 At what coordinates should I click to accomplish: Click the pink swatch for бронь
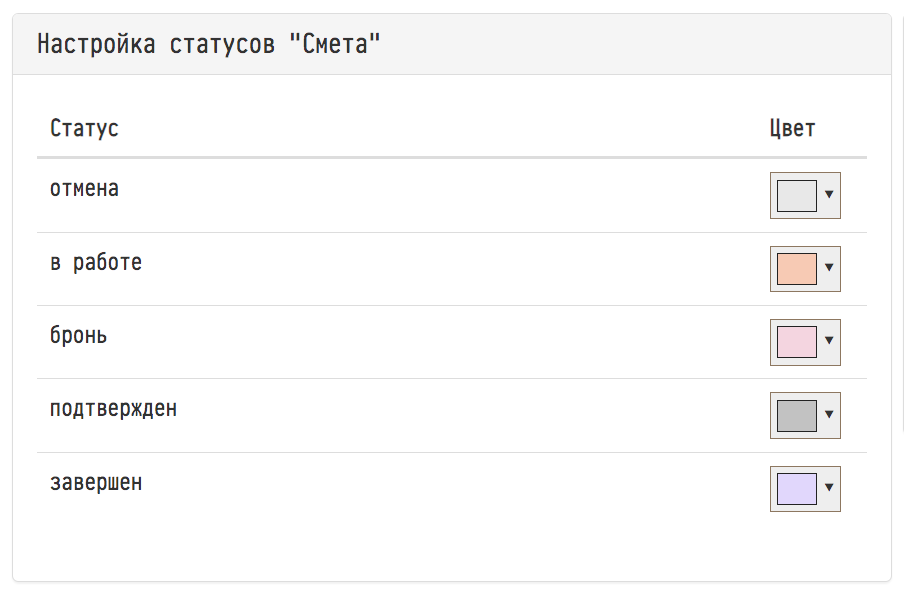(796, 342)
